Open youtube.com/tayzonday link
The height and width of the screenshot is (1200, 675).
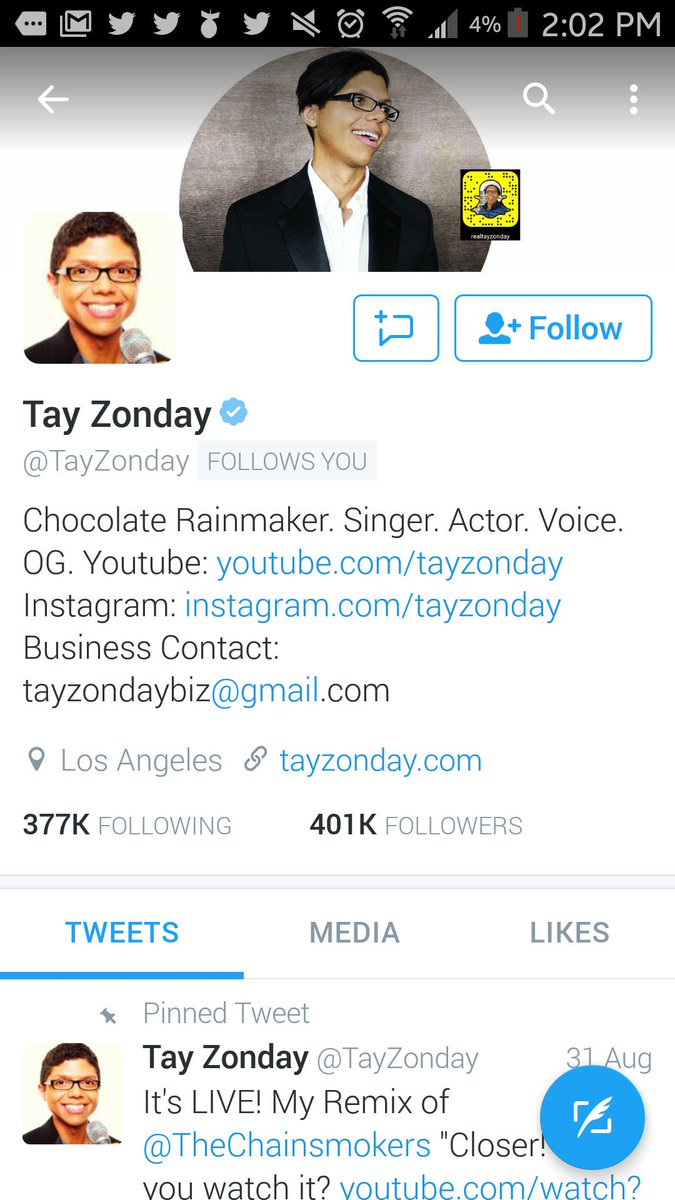pyautogui.click(x=390, y=563)
